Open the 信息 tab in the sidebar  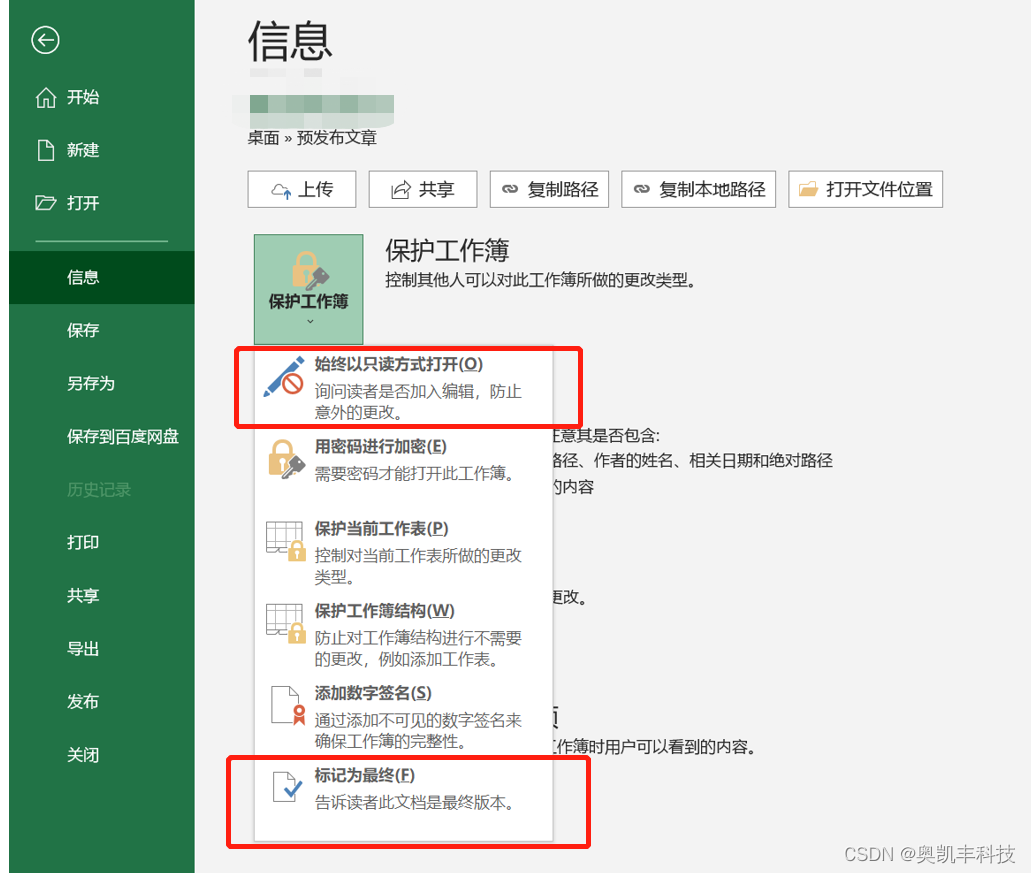(102, 277)
